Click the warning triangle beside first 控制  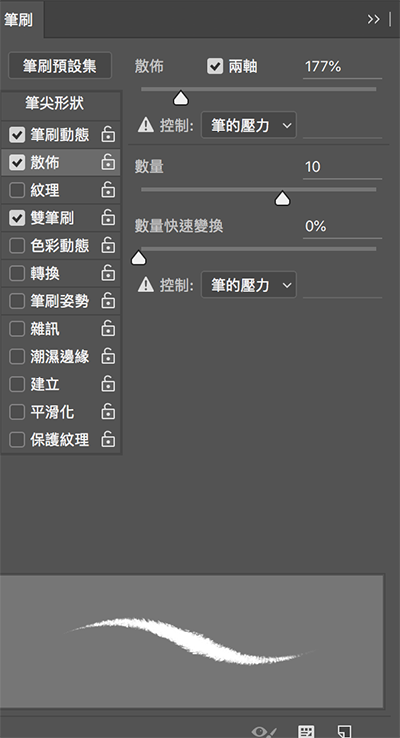pos(146,125)
